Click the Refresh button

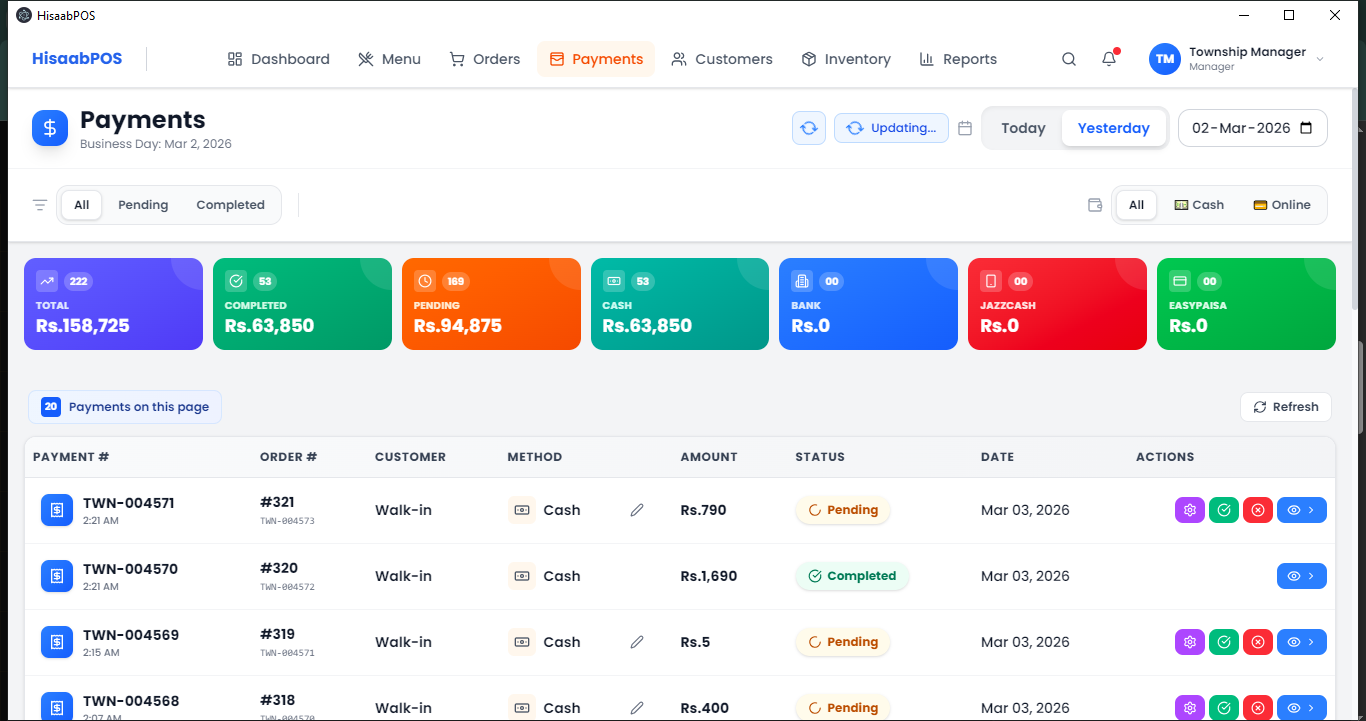pos(1286,407)
